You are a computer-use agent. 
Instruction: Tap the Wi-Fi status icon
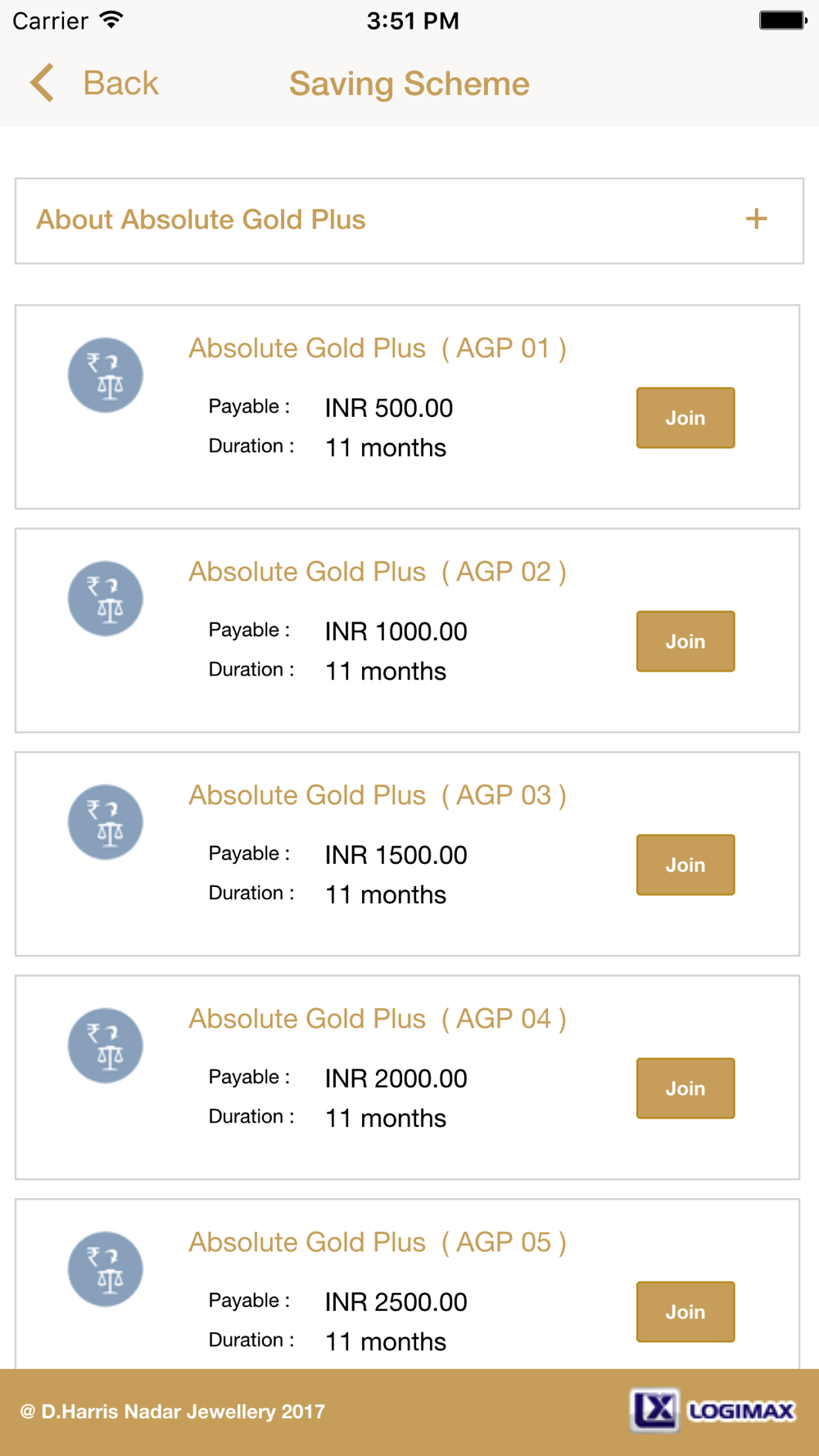tap(111, 20)
